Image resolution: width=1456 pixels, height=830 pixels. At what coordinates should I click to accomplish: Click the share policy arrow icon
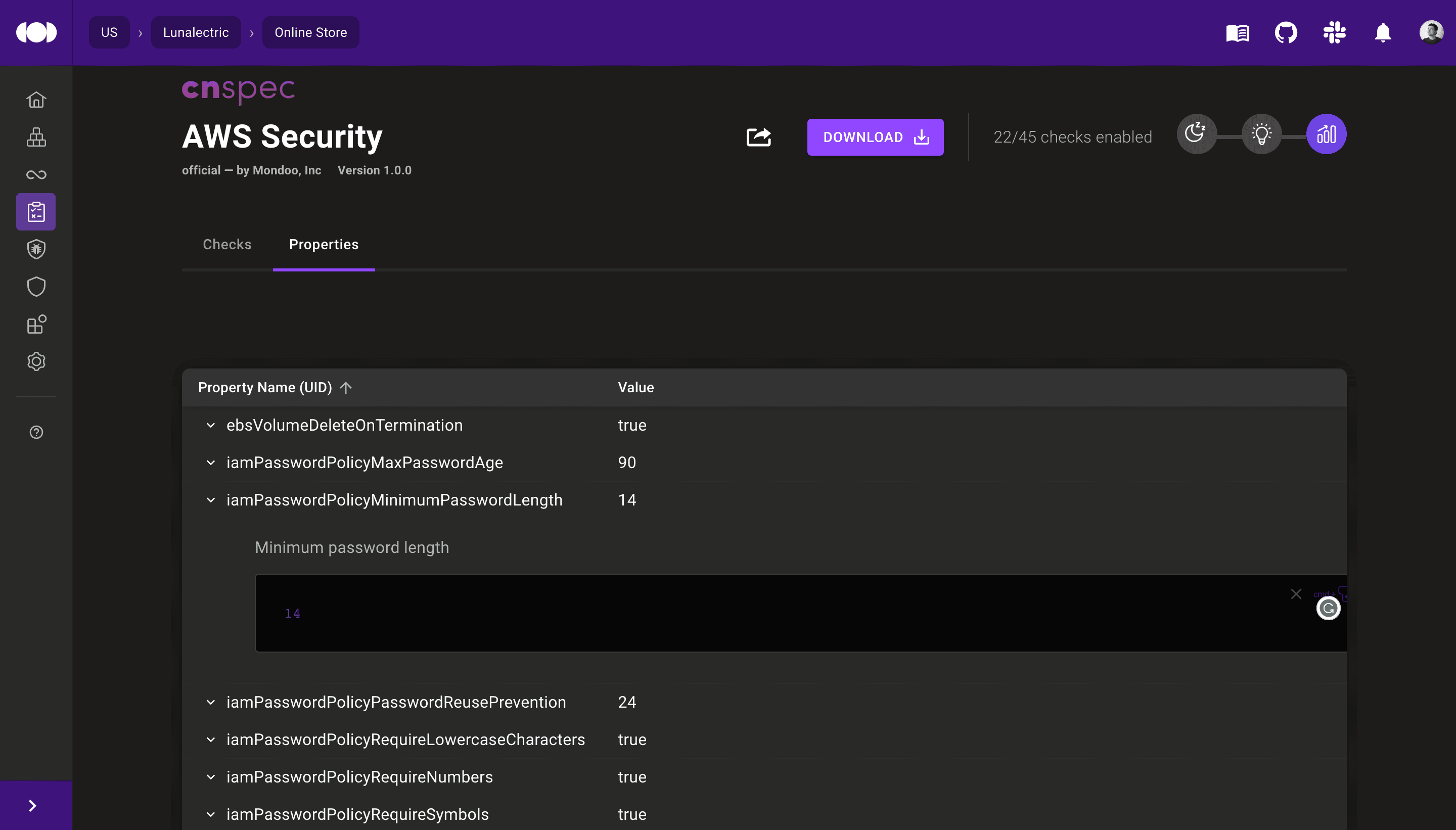[758, 137]
